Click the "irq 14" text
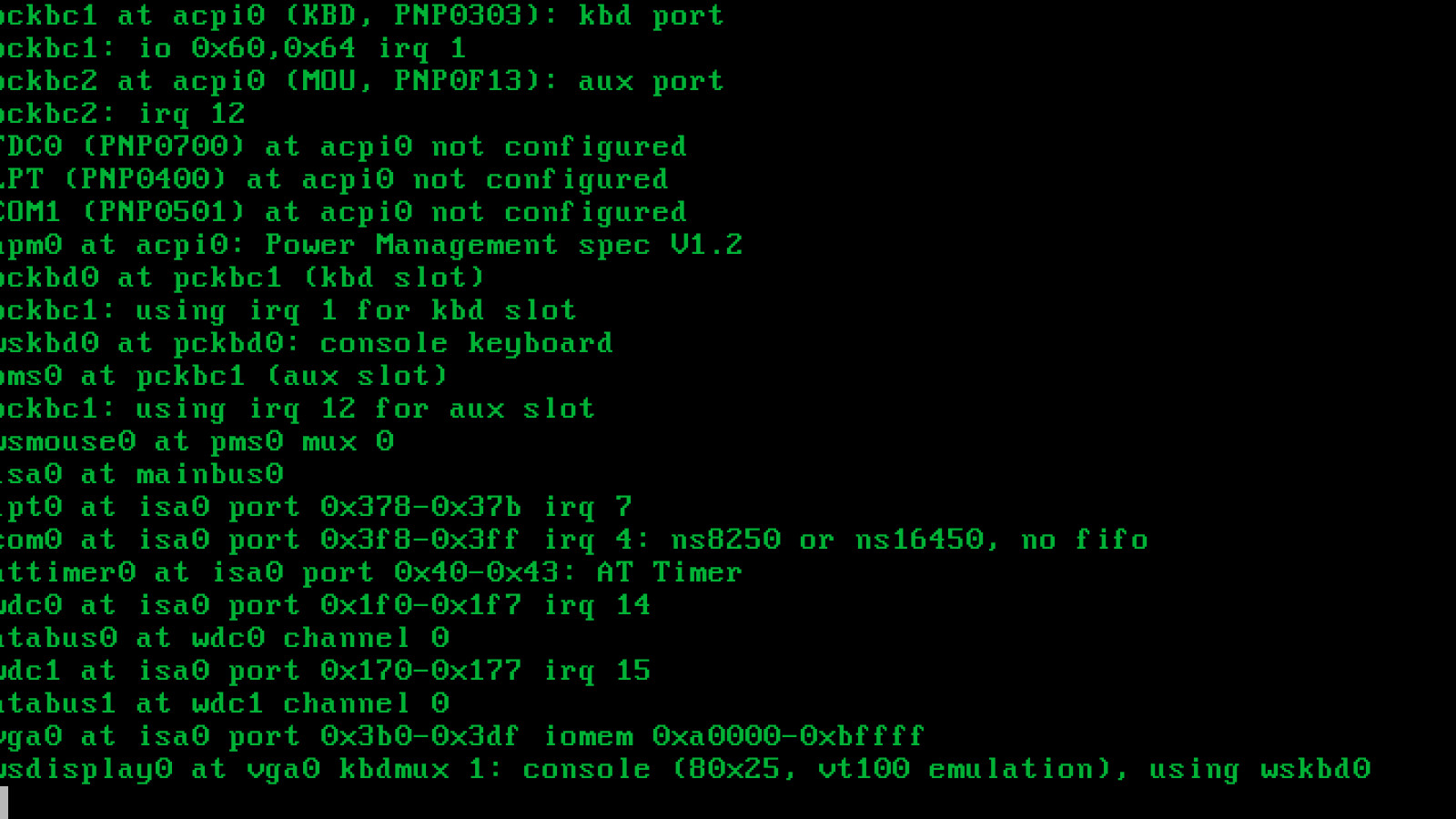This screenshot has height=819, width=1456. 597,605
